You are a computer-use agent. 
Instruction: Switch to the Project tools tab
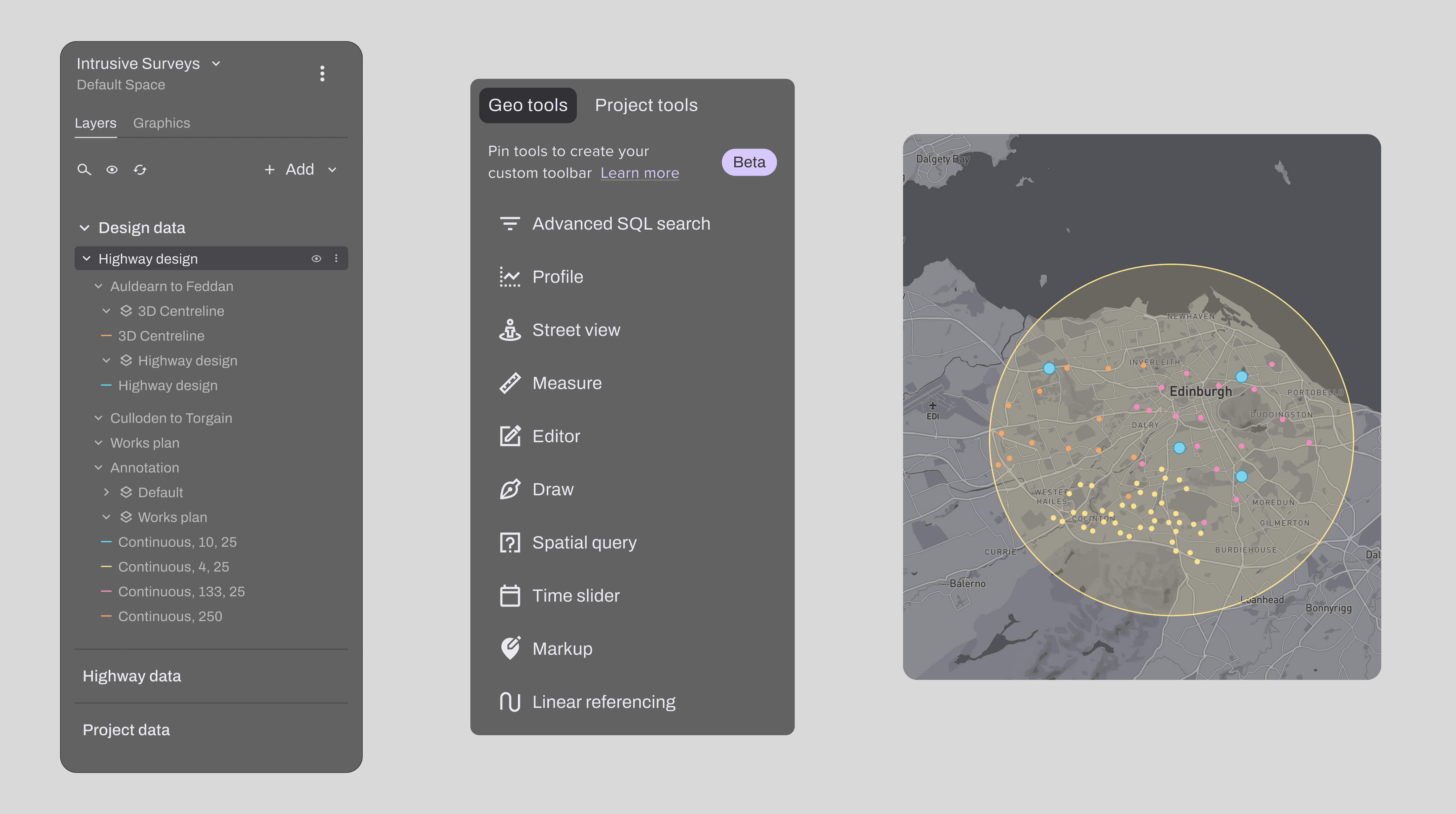click(645, 105)
